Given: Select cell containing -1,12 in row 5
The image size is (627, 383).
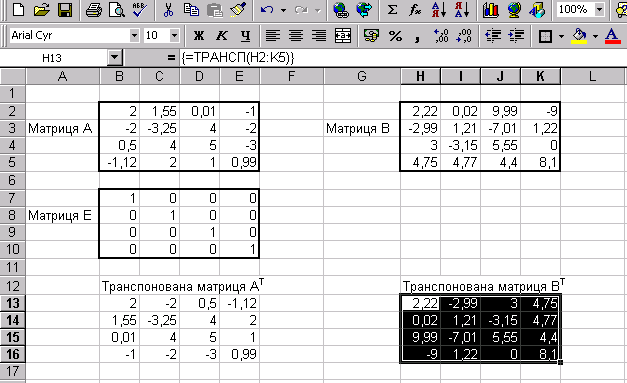Looking at the screenshot, I should (x=120, y=162).
